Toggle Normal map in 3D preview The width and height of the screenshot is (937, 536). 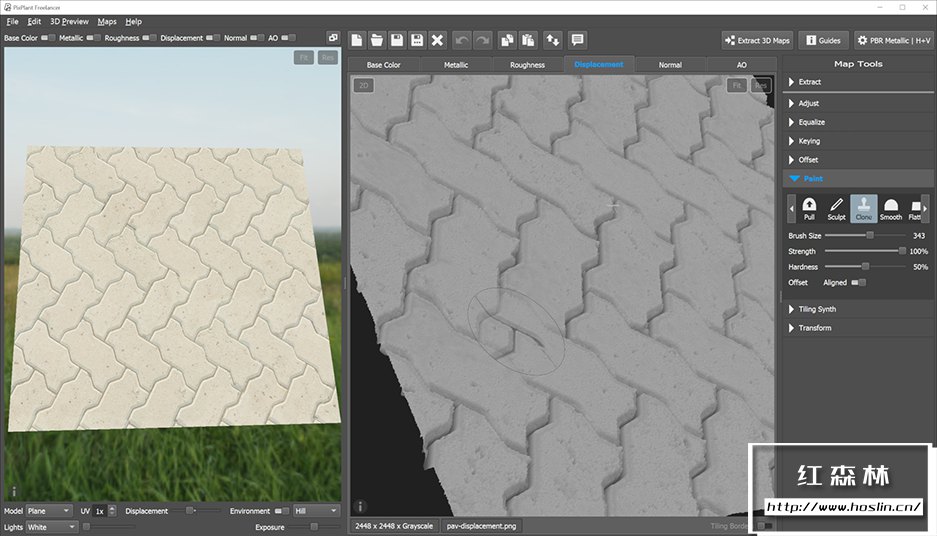[257, 38]
